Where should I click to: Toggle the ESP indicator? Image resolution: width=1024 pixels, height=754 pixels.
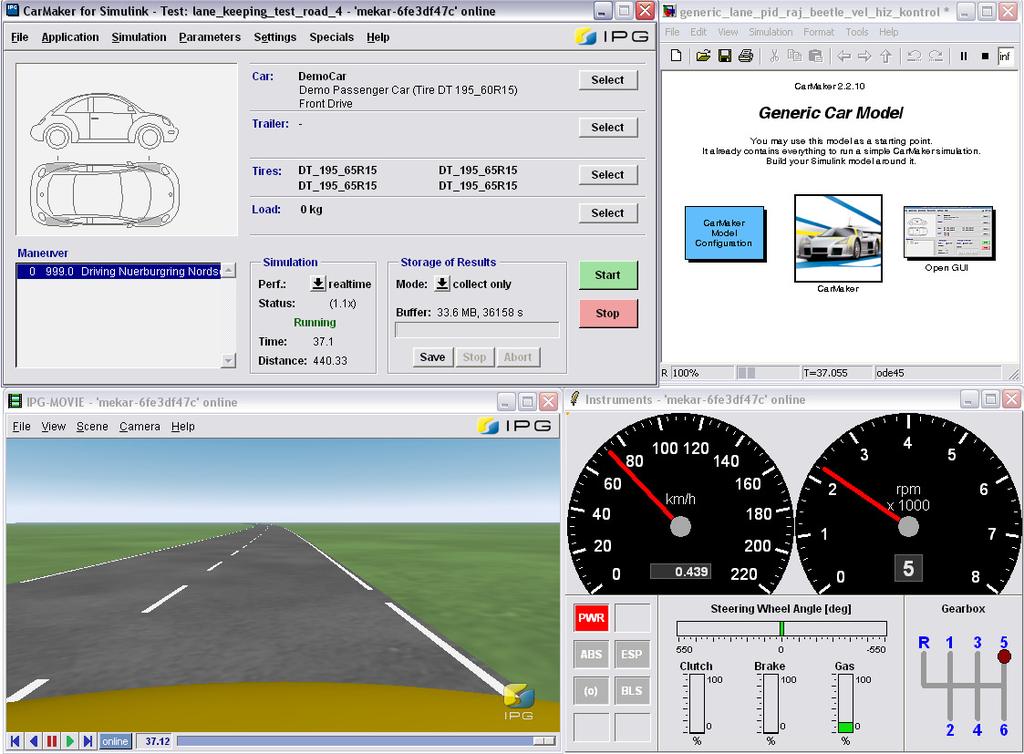632,654
